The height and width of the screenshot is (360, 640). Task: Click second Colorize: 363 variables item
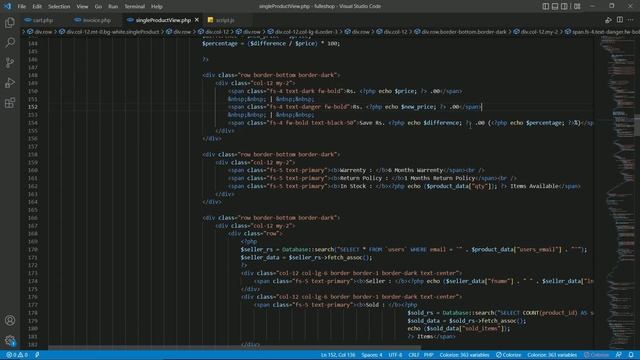pyautogui.click(x=552, y=355)
